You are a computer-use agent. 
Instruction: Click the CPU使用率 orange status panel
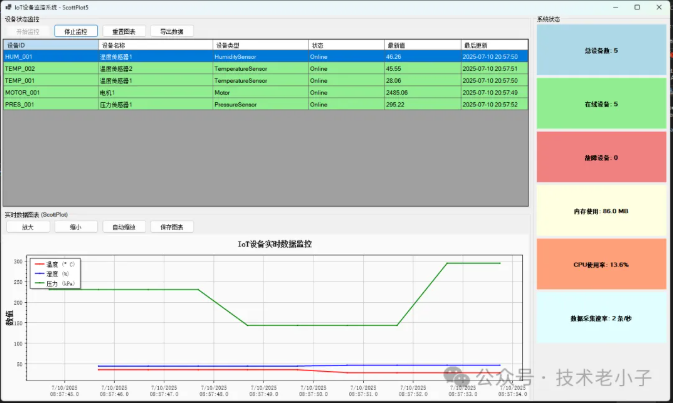(x=600, y=265)
